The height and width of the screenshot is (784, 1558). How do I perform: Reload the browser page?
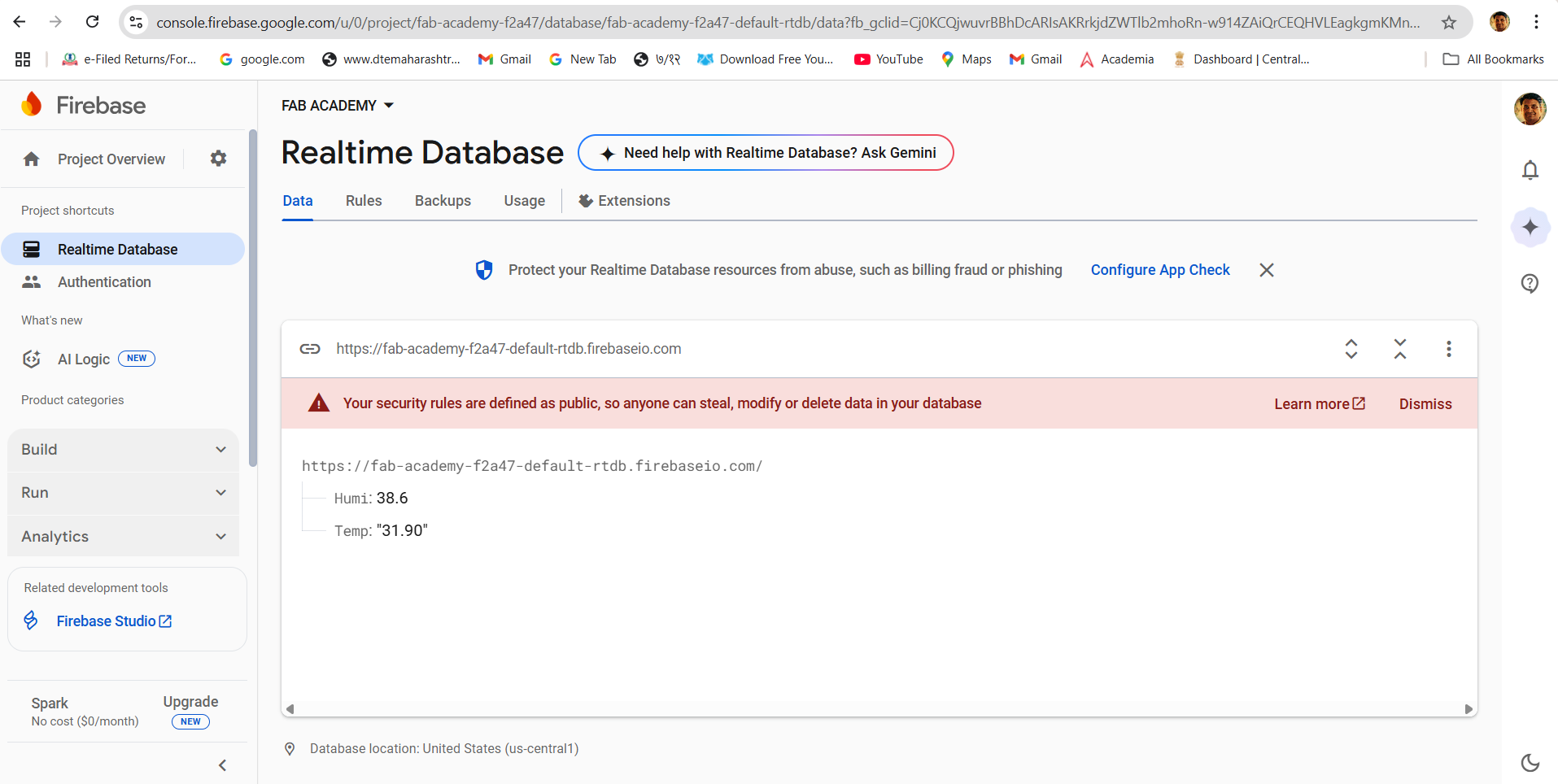point(93,22)
